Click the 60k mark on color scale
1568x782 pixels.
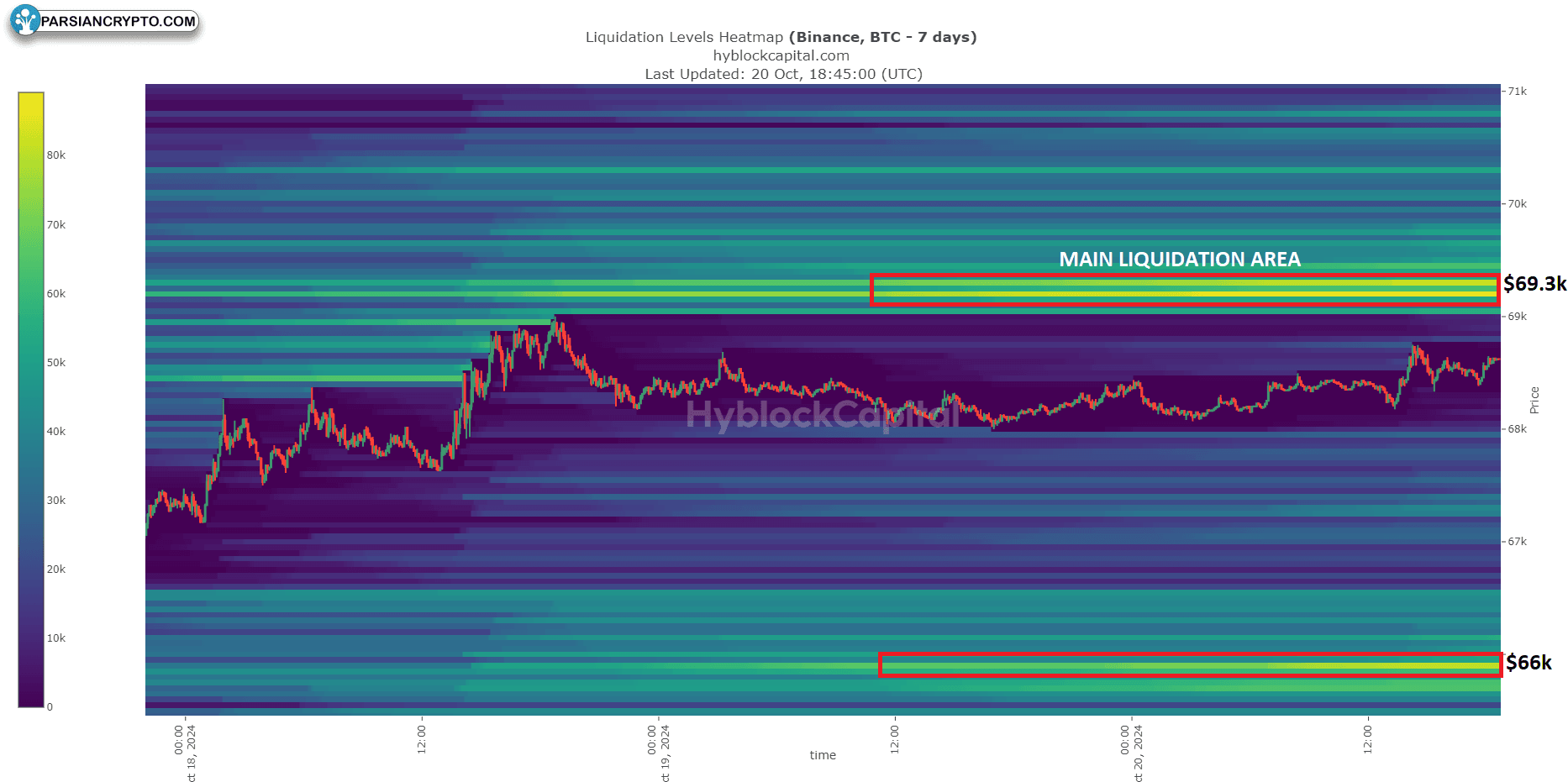55,294
